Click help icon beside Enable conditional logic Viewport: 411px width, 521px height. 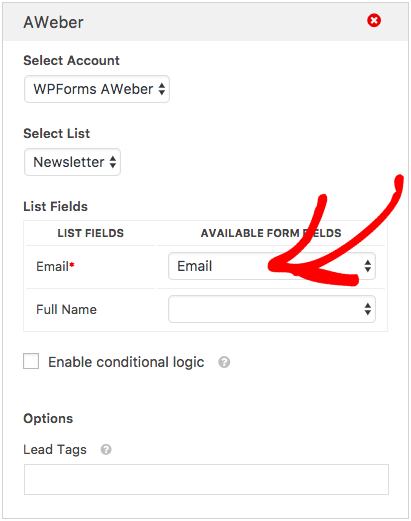[x=224, y=362]
